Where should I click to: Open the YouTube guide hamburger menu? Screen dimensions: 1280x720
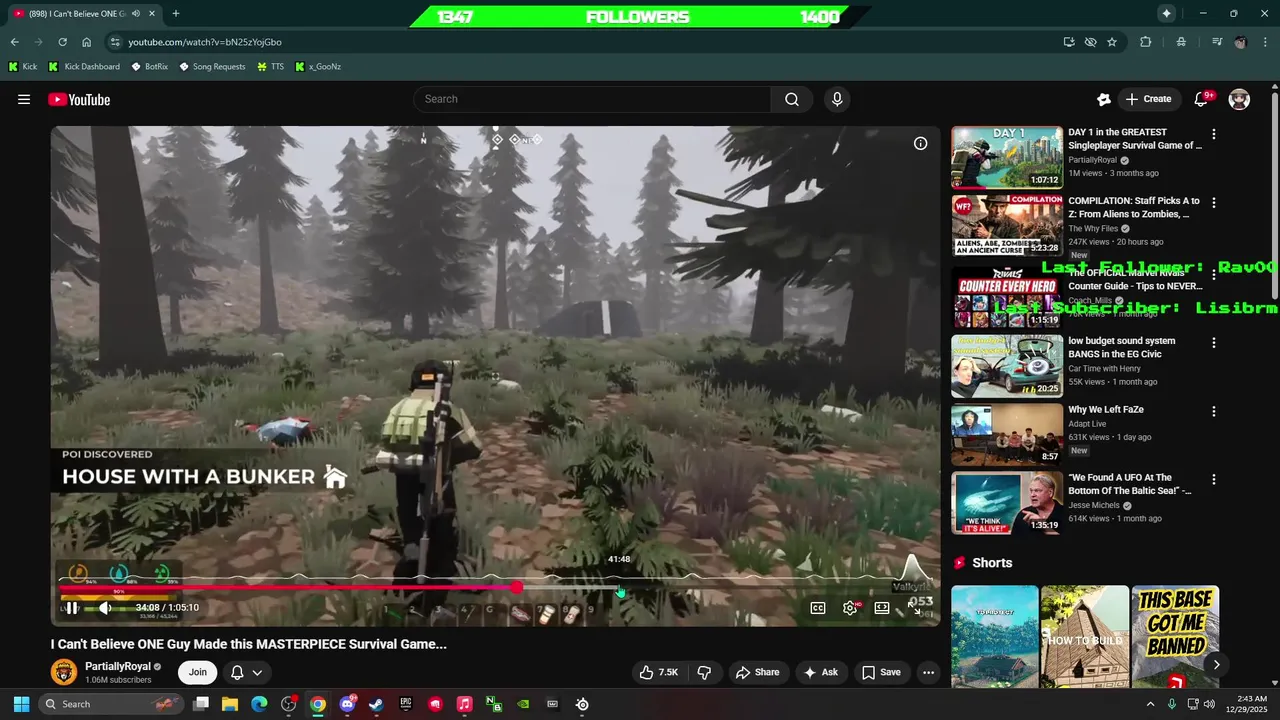24,99
